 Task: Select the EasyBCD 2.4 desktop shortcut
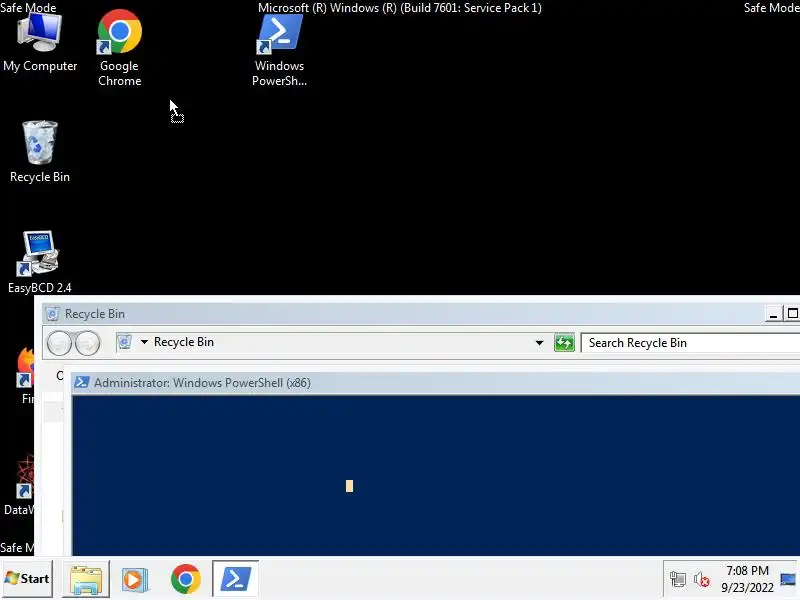click(x=39, y=262)
